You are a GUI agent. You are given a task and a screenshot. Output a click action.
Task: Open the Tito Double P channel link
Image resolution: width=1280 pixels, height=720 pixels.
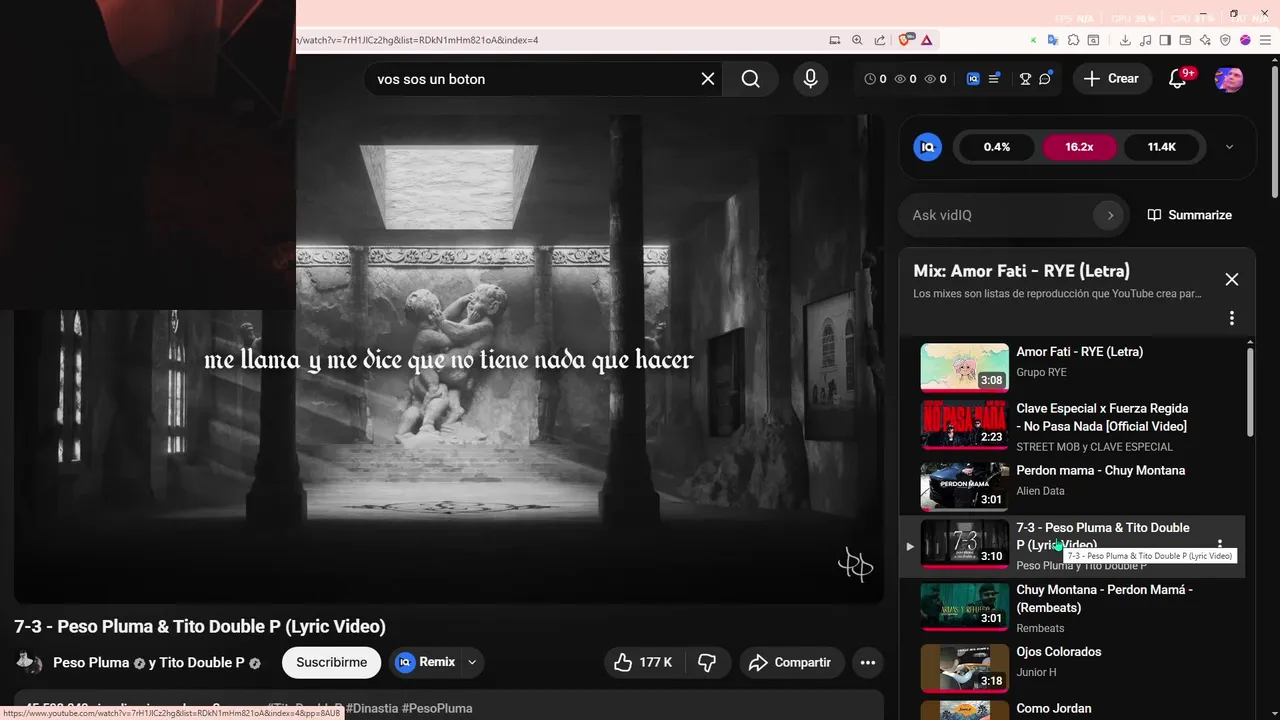201,662
